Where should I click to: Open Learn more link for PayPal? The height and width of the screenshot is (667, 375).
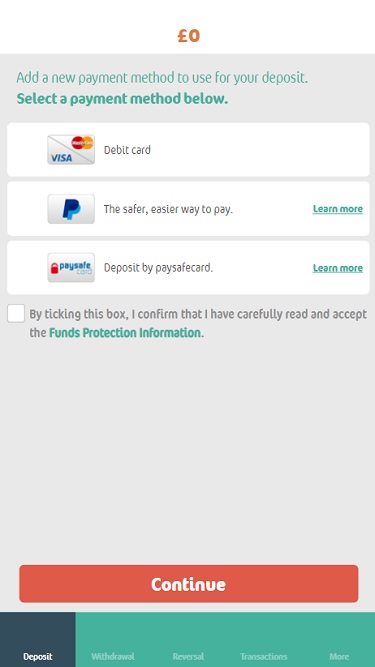[x=338, y=209]
